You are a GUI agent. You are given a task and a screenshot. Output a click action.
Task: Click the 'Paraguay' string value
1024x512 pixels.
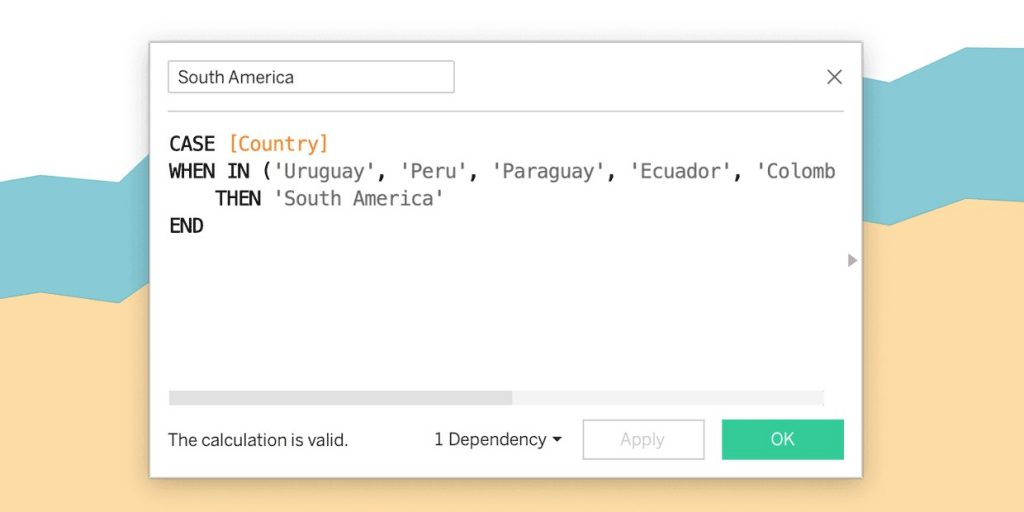pos(548,171)
